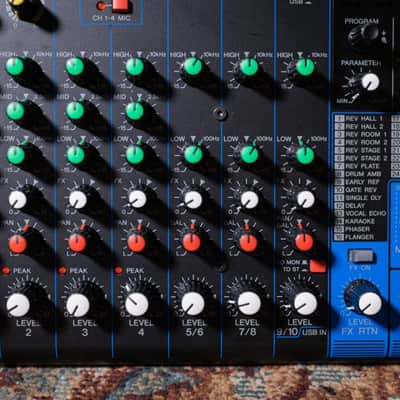Click the white PARAMETER knob
The image size is (400, 400).
(x=370, y=82)
